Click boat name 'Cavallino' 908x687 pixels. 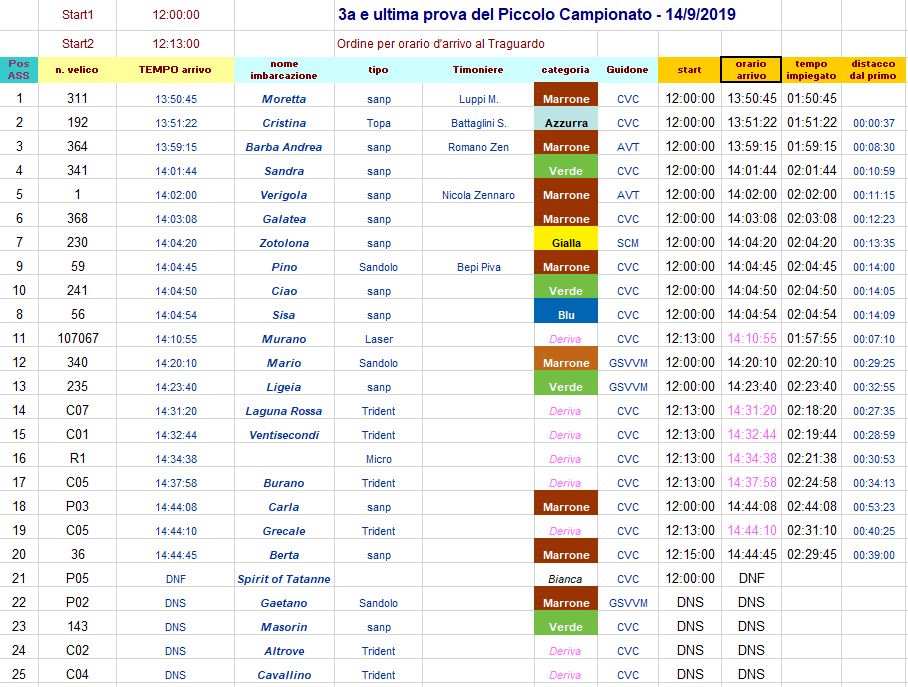tap(284, 675)
